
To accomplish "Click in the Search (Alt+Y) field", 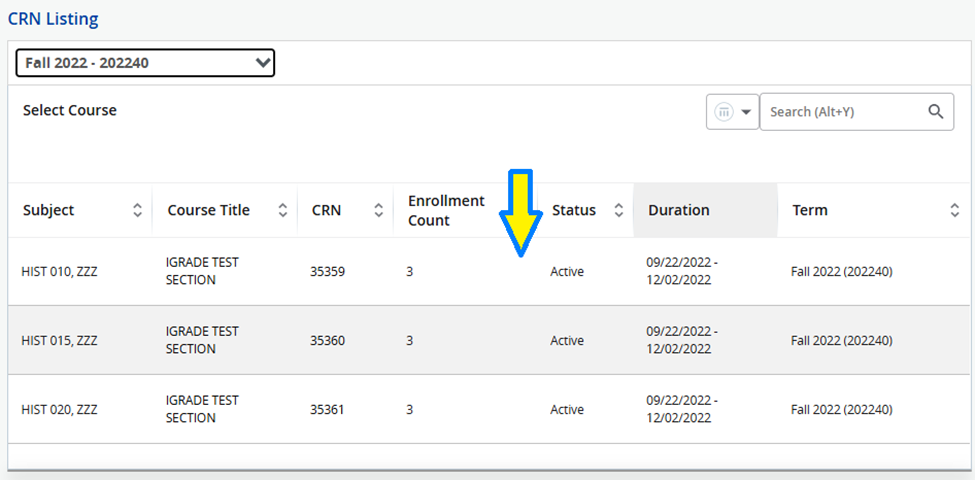I will click(x=846, y=112).
